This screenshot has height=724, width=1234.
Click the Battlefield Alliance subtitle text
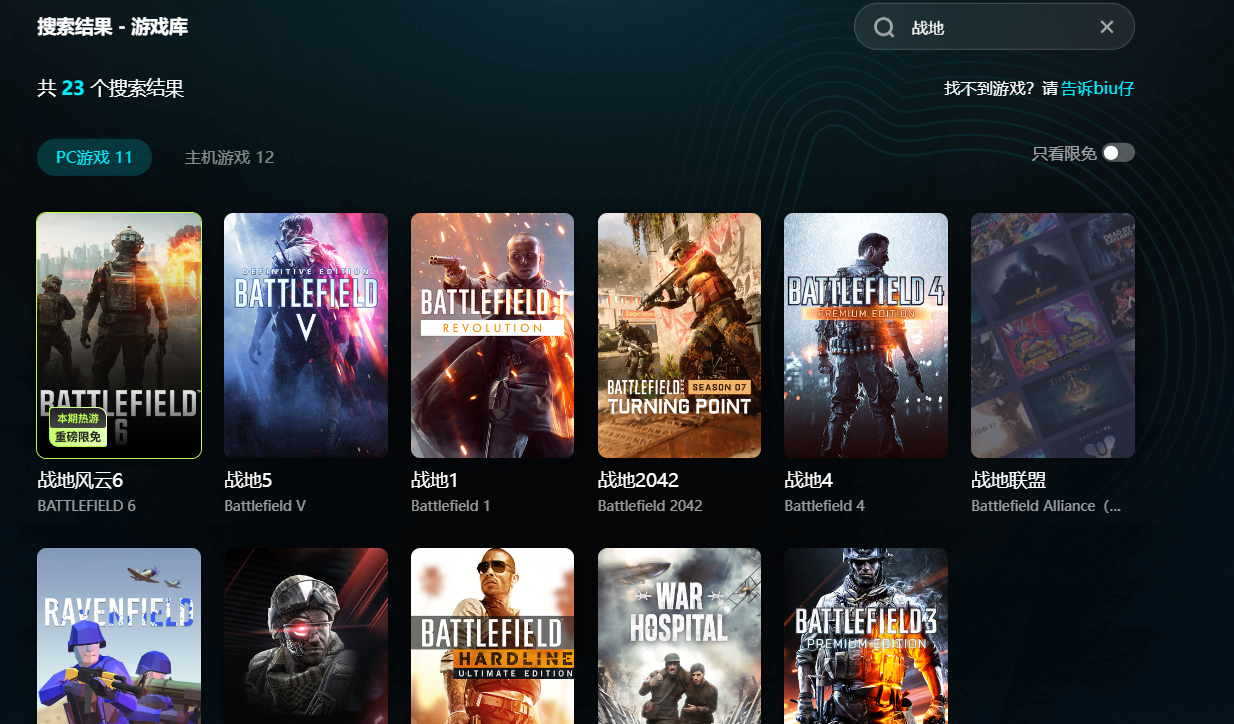1046,506
